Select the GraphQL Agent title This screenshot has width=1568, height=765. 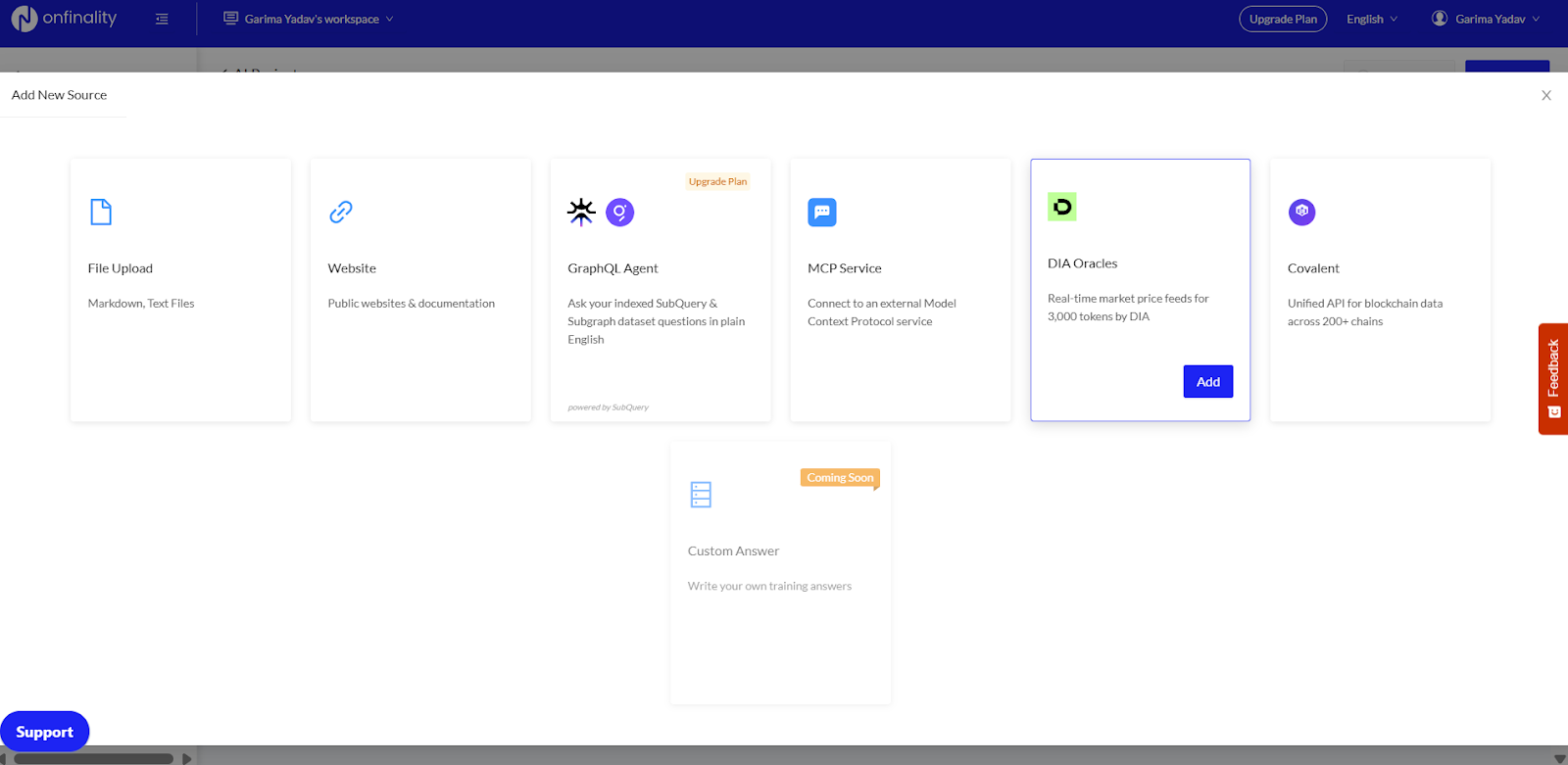[x=612, y=268]
